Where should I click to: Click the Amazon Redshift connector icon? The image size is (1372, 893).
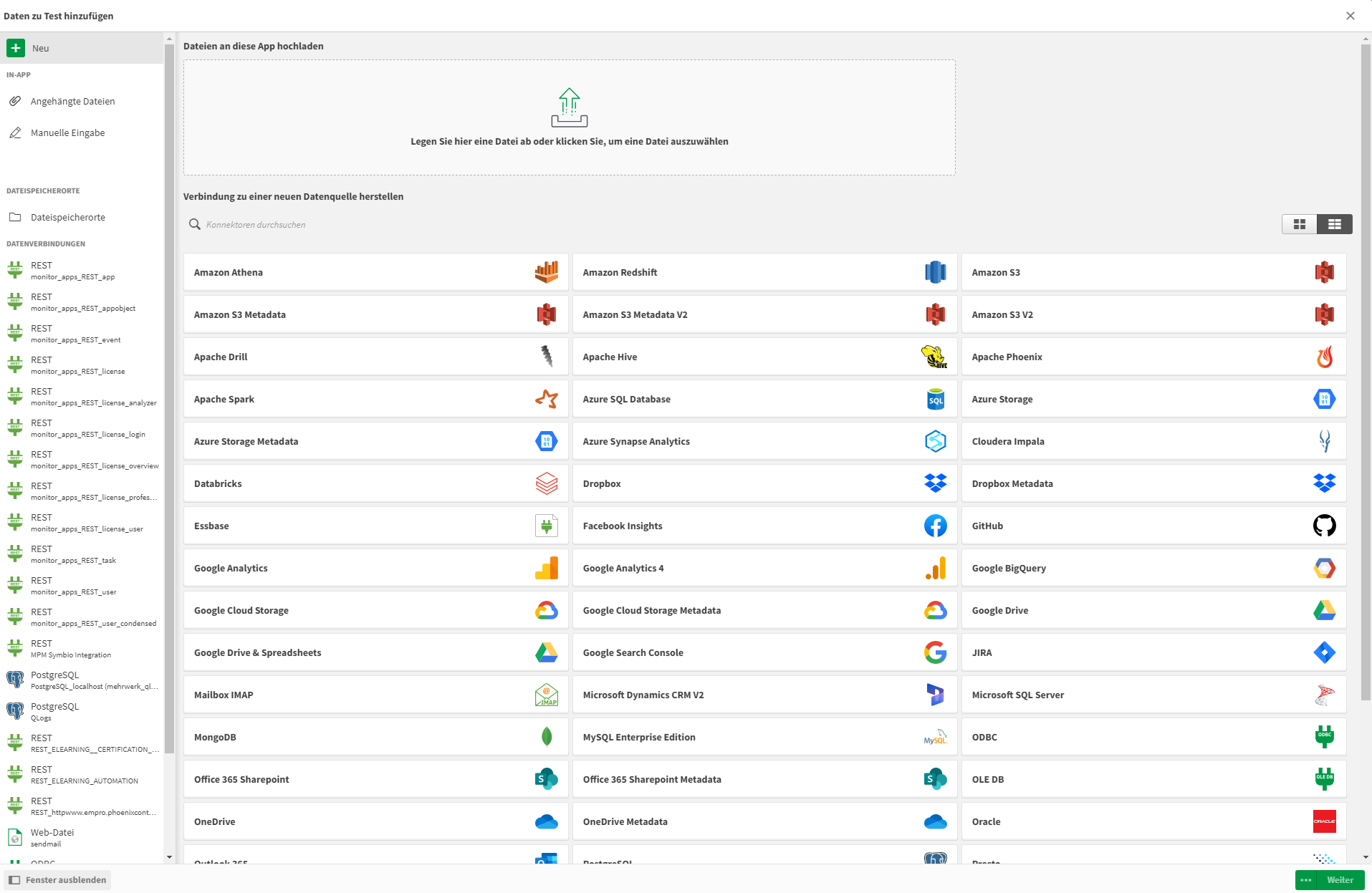(935, 272)
